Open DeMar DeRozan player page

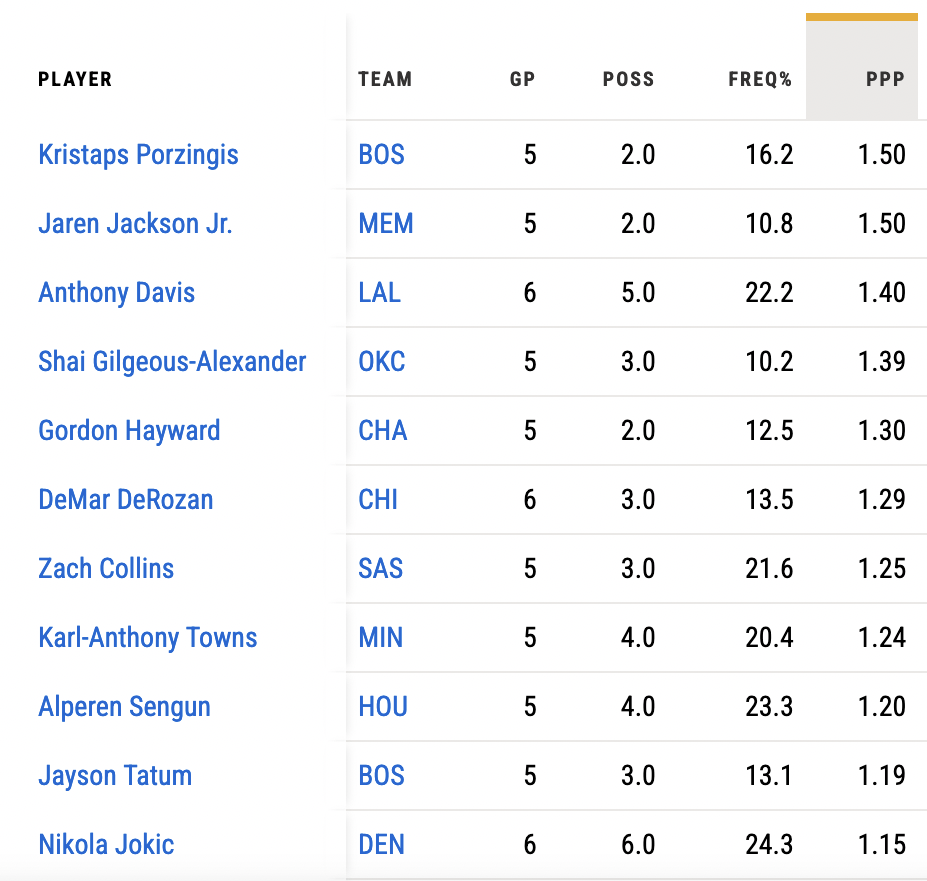125,500
